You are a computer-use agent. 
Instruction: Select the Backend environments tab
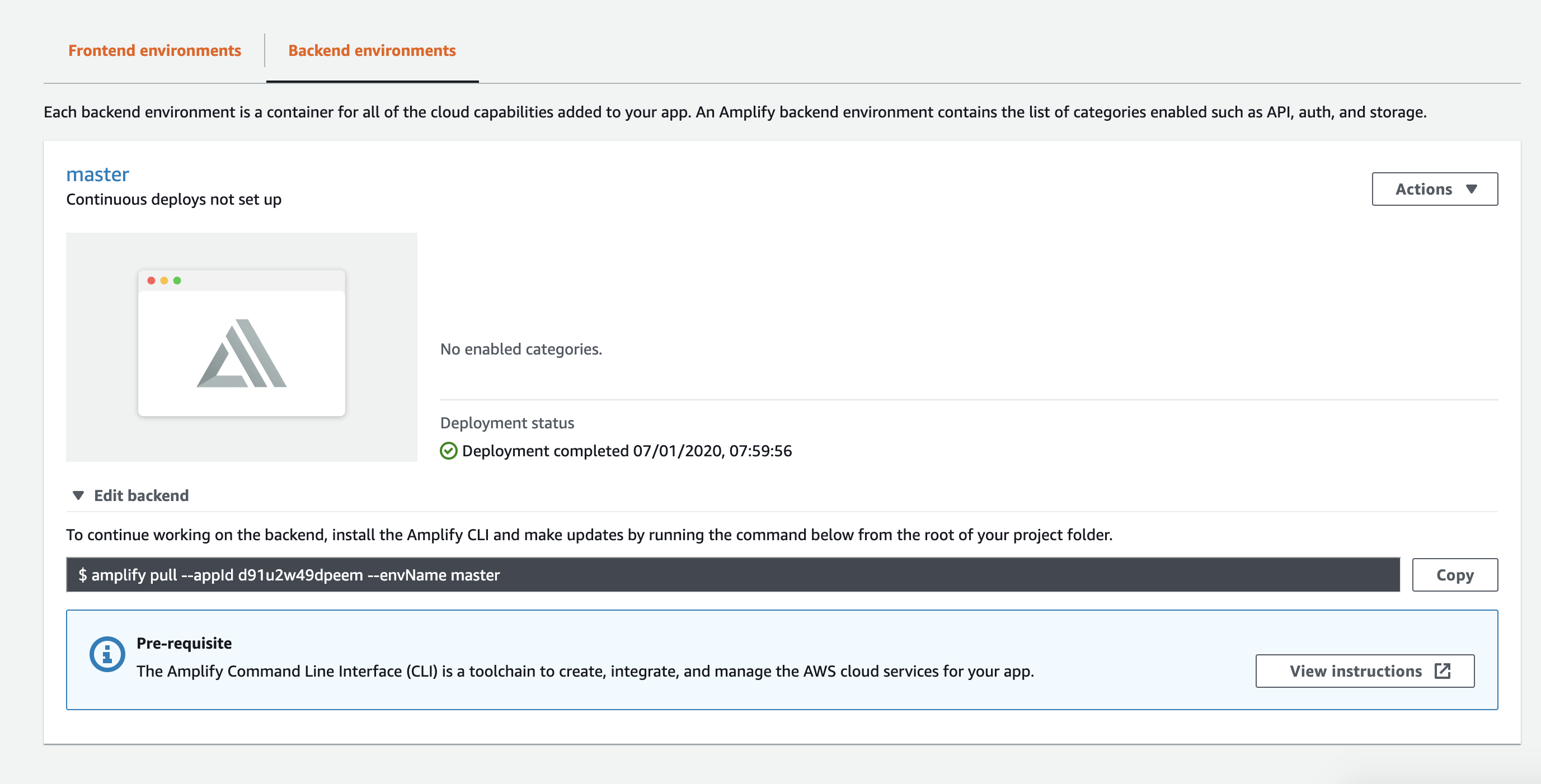click(x=372, y=50)
